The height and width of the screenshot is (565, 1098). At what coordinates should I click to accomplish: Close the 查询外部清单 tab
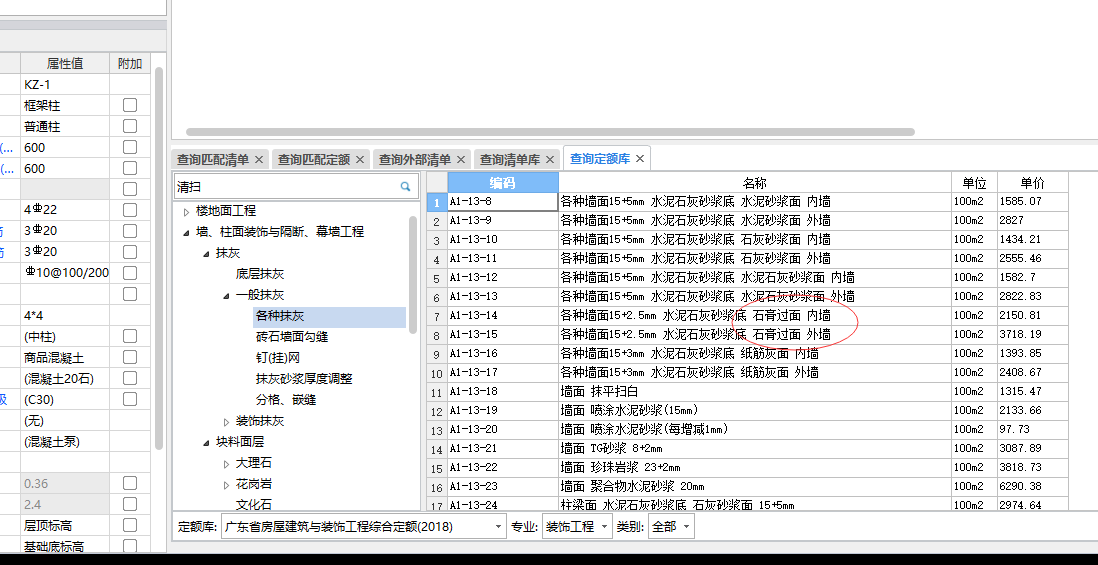[x=461, y=159]
